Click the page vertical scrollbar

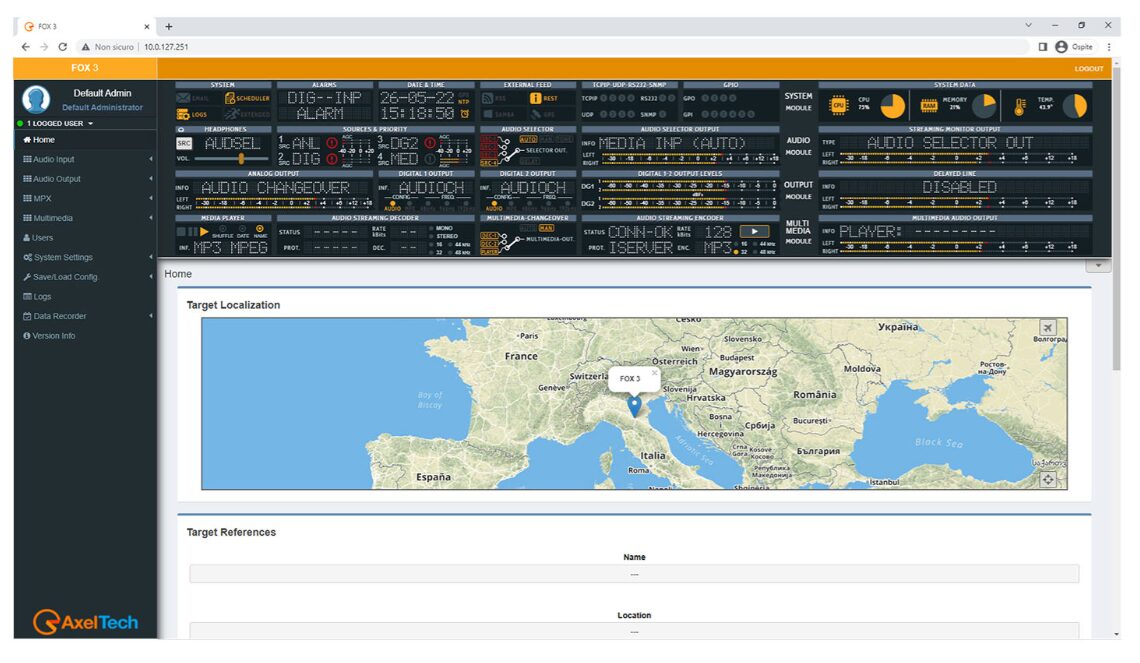point(1117,218)
